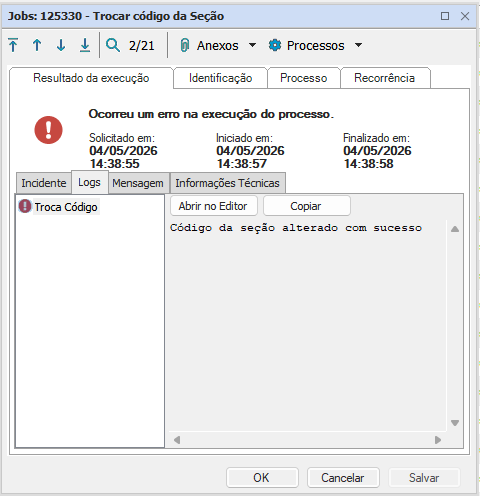Image resolution: width=480 pixels, height=496 pixels.
Task: Open the Identificação tab
Action: pos(220,78)
